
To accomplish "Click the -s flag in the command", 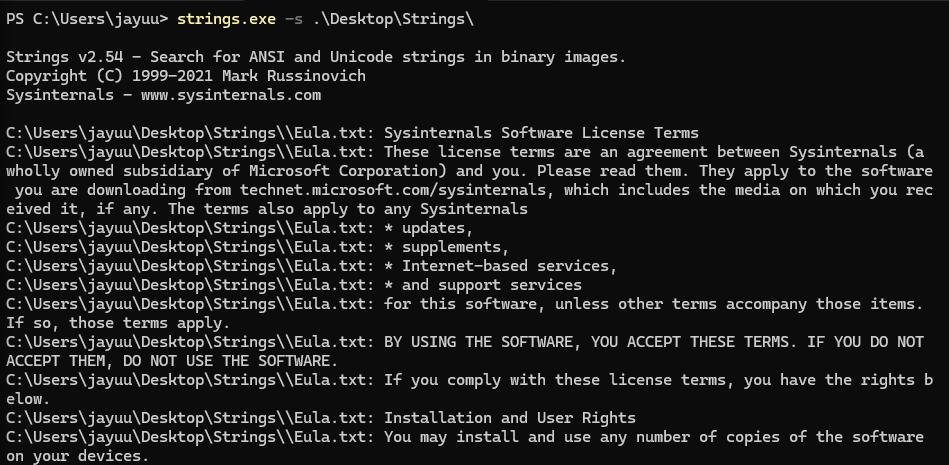I will click(x=294, y=19).
